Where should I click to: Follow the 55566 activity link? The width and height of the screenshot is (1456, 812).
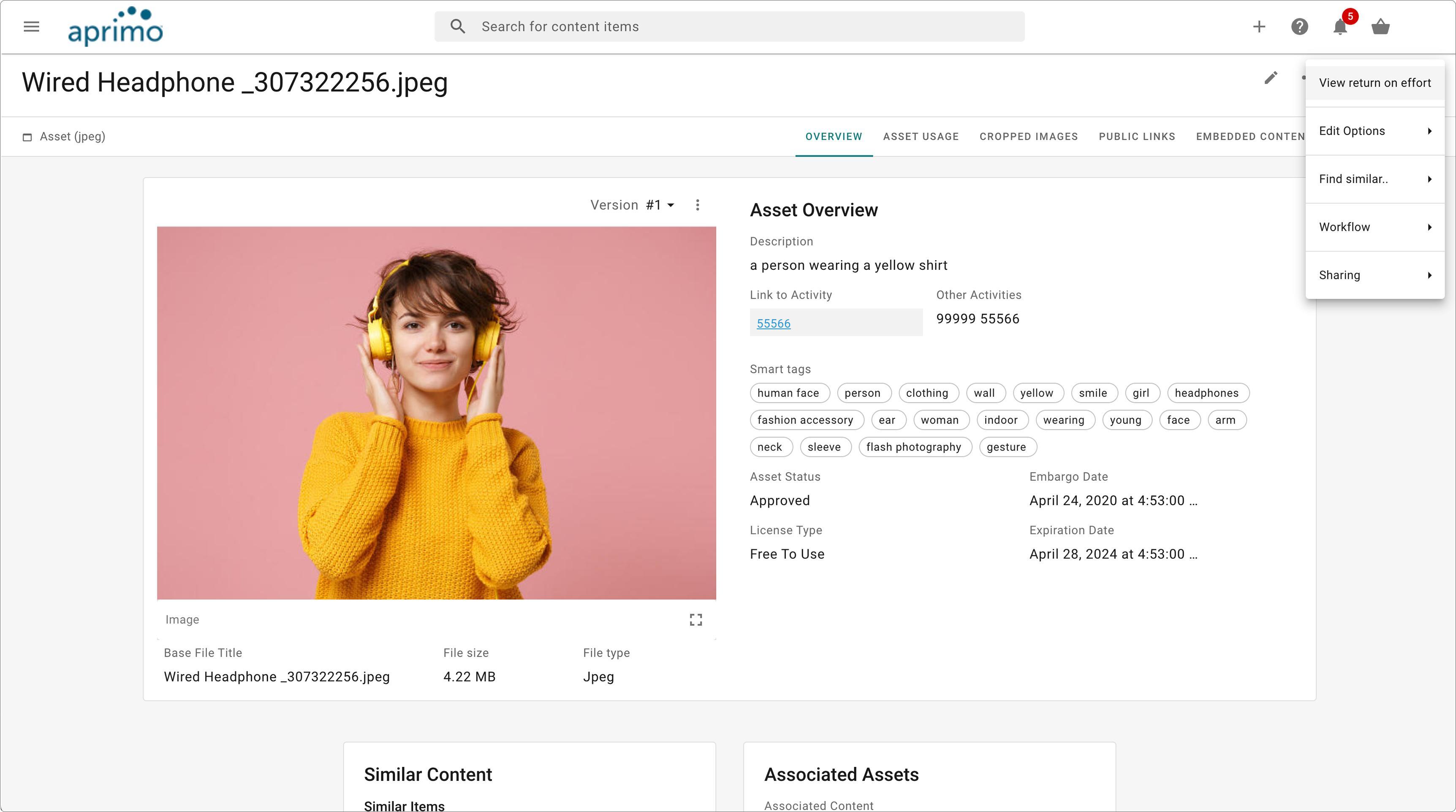coord(773,324)
